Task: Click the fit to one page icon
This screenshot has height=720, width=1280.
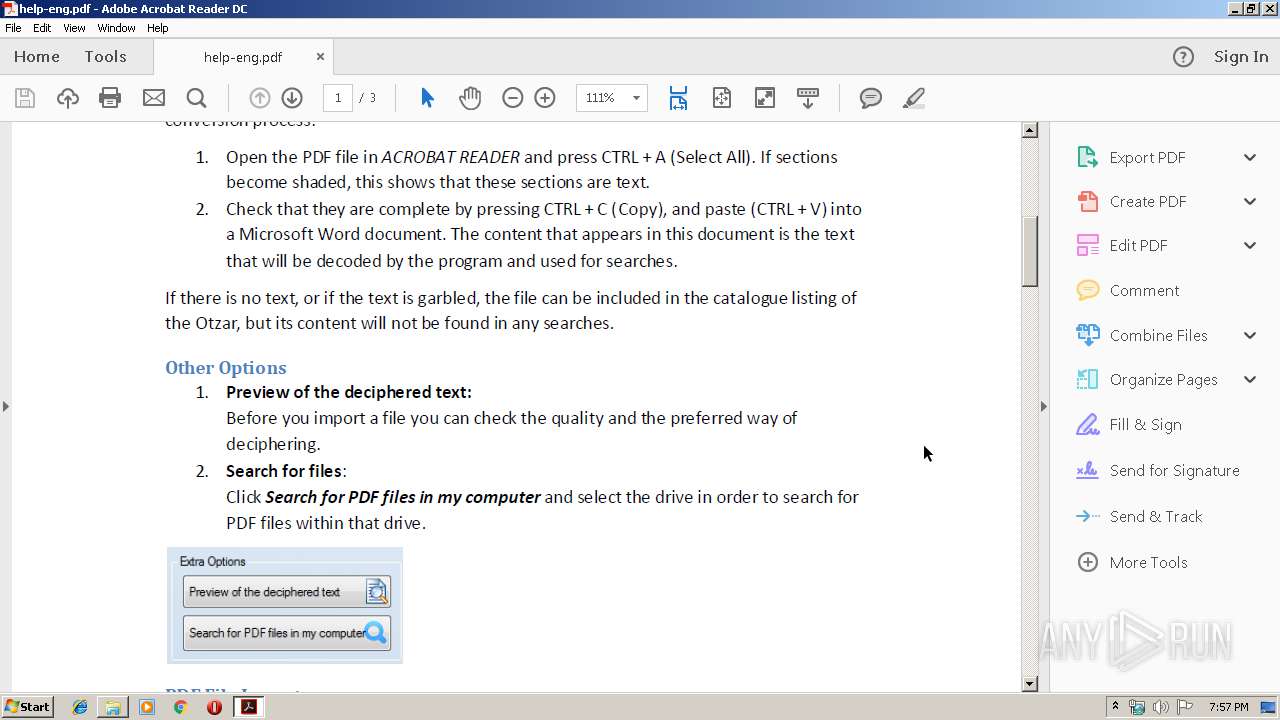Action: (722, 98)
